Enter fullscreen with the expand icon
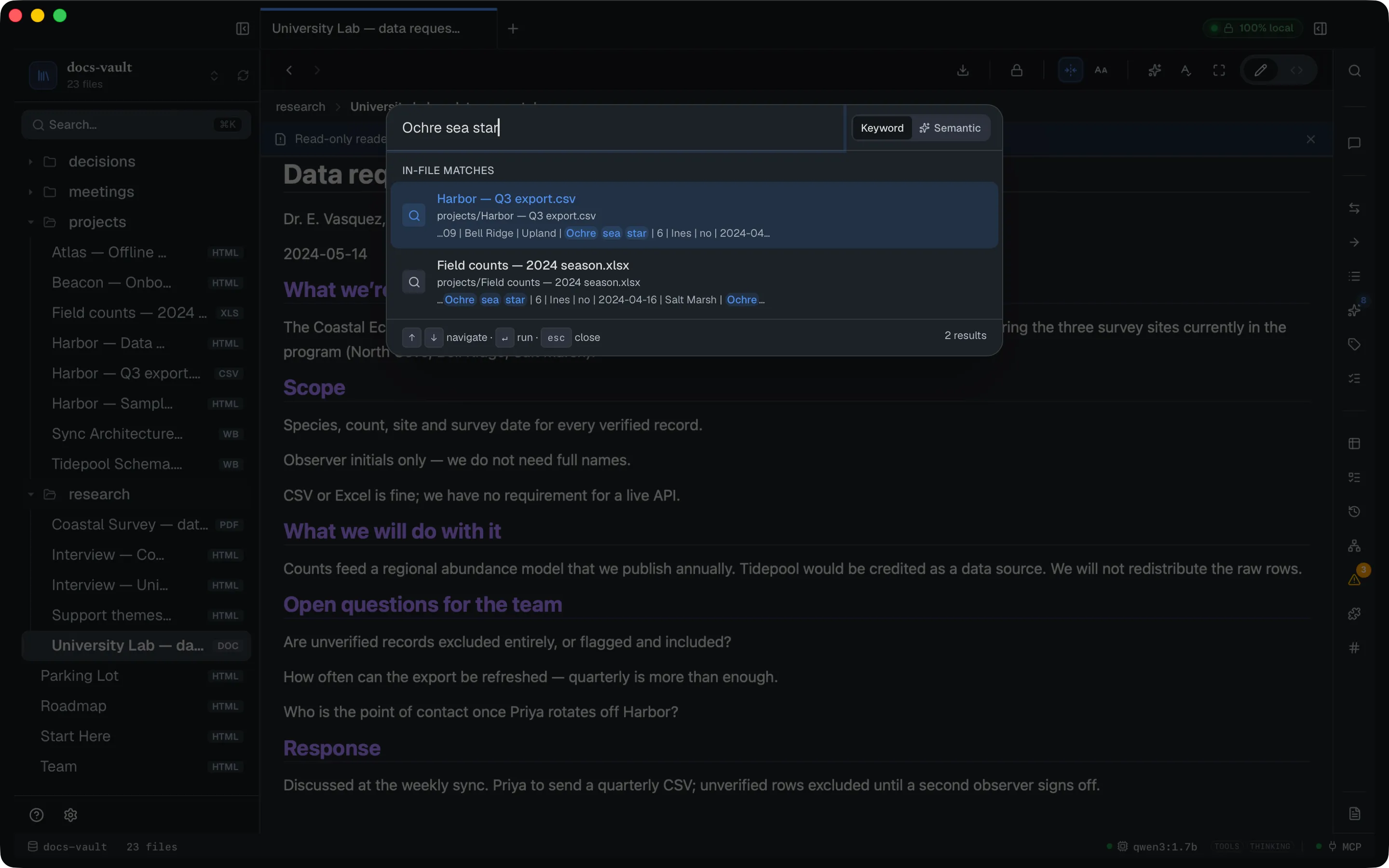The image size is (1389, 868). pos(1219,70)
